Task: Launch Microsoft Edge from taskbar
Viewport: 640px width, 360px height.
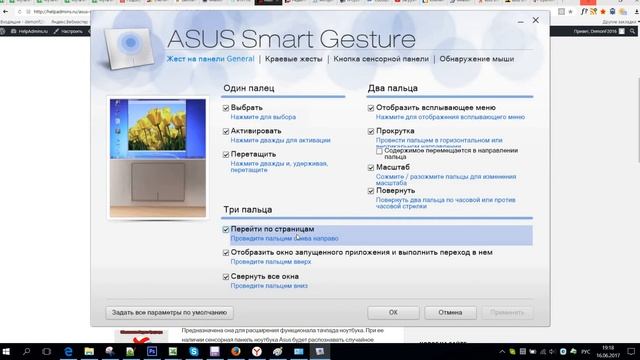Action: pos(68,351)
